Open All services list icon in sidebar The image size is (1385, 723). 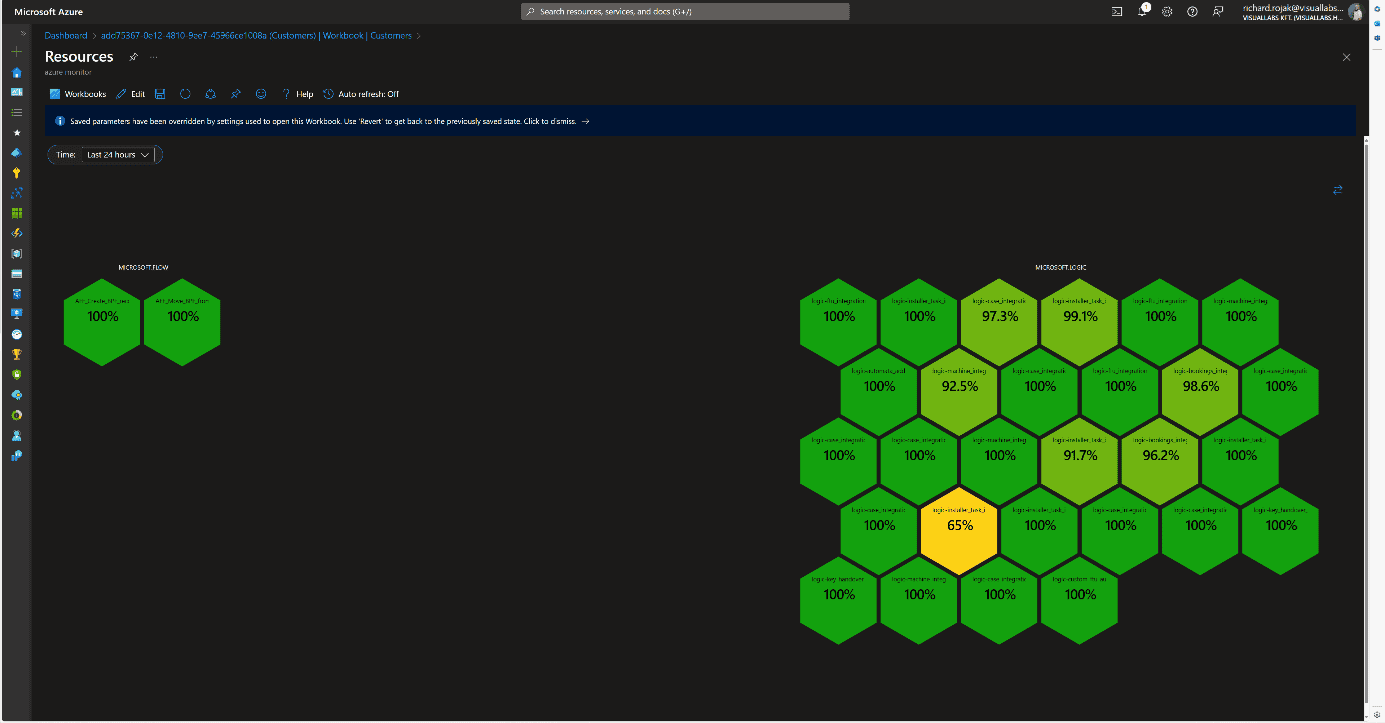pos(16,112)
